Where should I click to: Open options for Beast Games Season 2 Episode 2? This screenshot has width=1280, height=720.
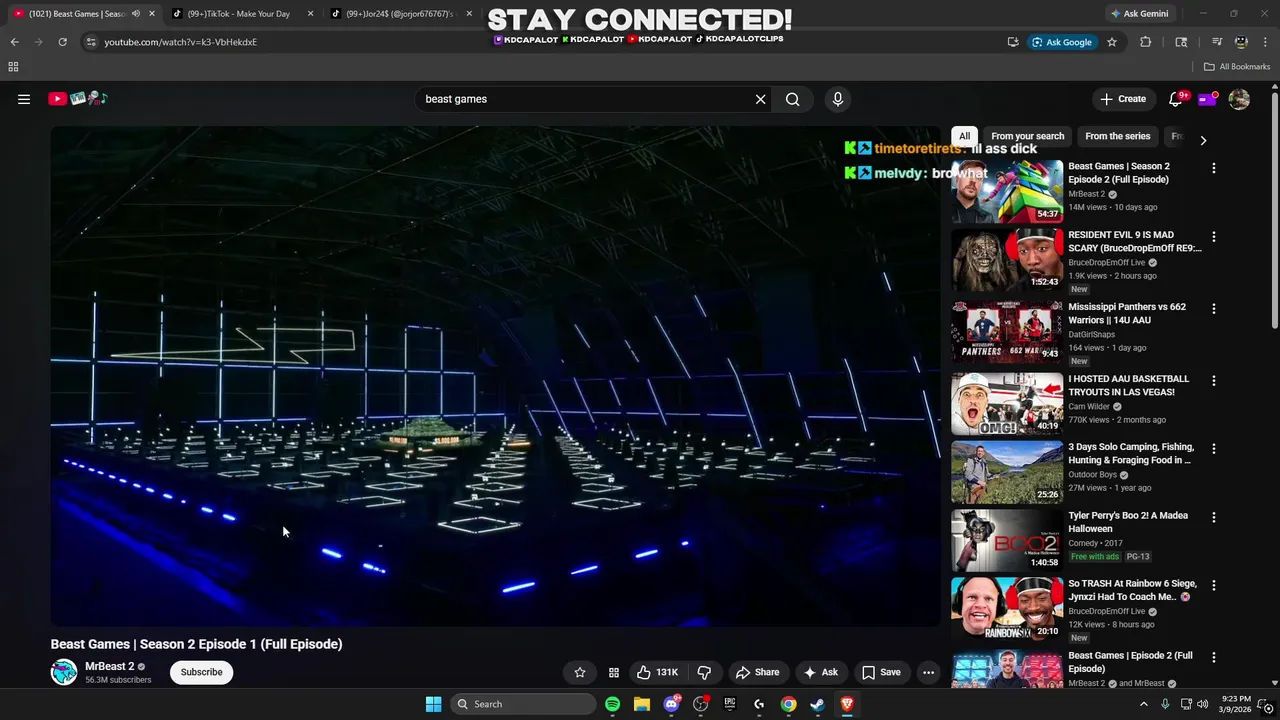[x=1214, y=169]
